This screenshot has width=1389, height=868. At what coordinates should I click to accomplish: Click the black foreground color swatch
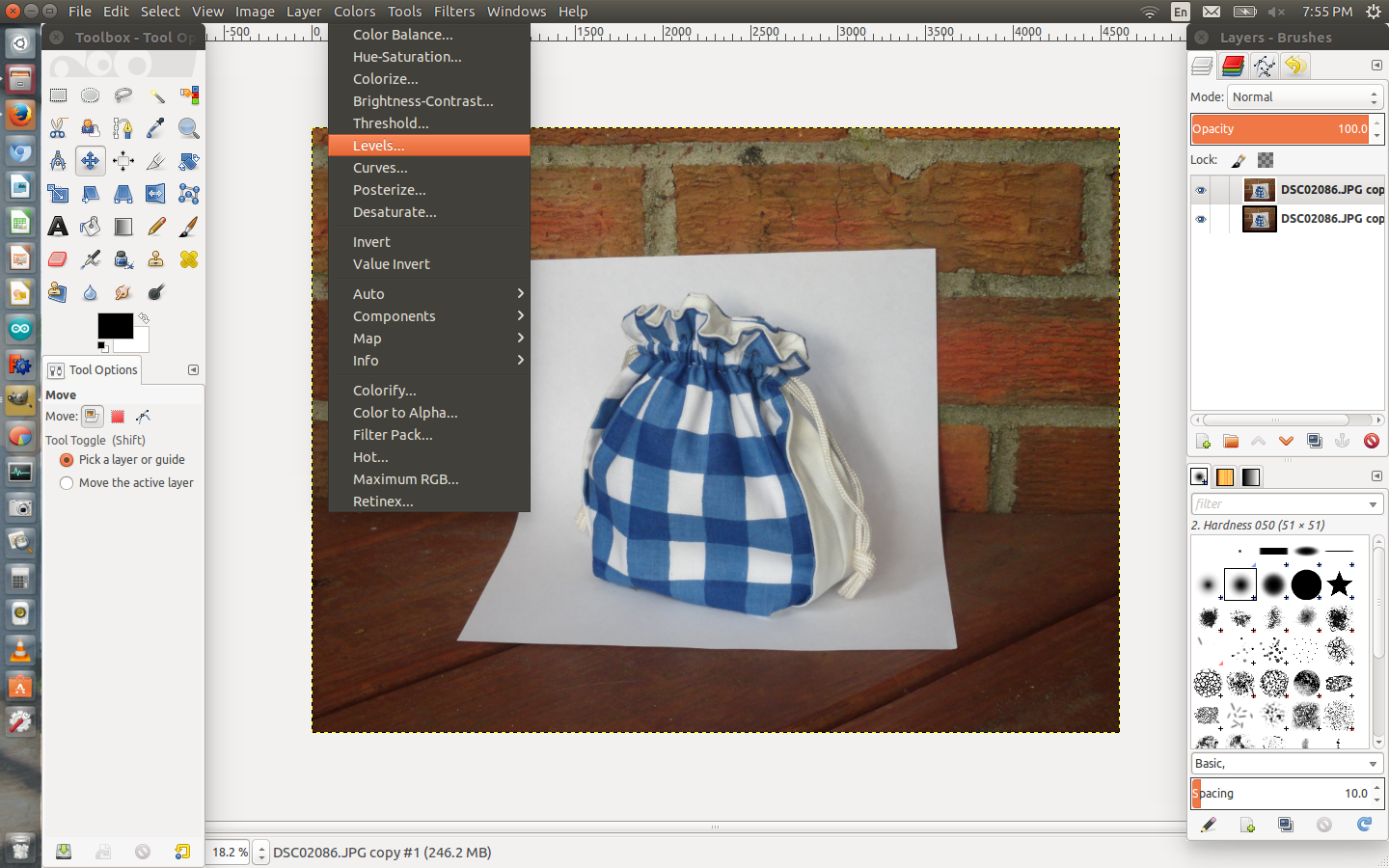pos(115,326)
